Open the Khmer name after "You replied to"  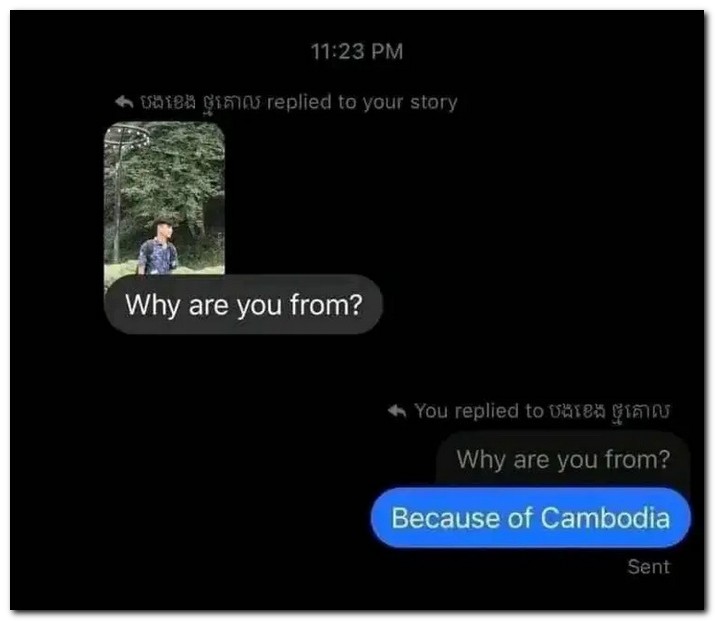click(609, 411)
